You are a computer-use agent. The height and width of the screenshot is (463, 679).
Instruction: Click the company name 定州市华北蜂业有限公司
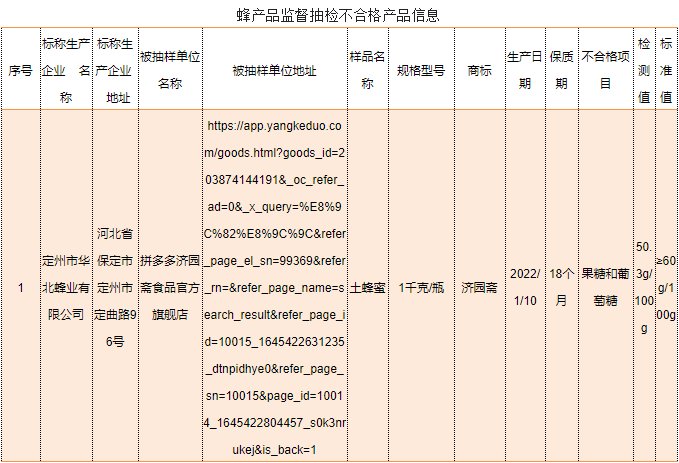coord(66,288)
